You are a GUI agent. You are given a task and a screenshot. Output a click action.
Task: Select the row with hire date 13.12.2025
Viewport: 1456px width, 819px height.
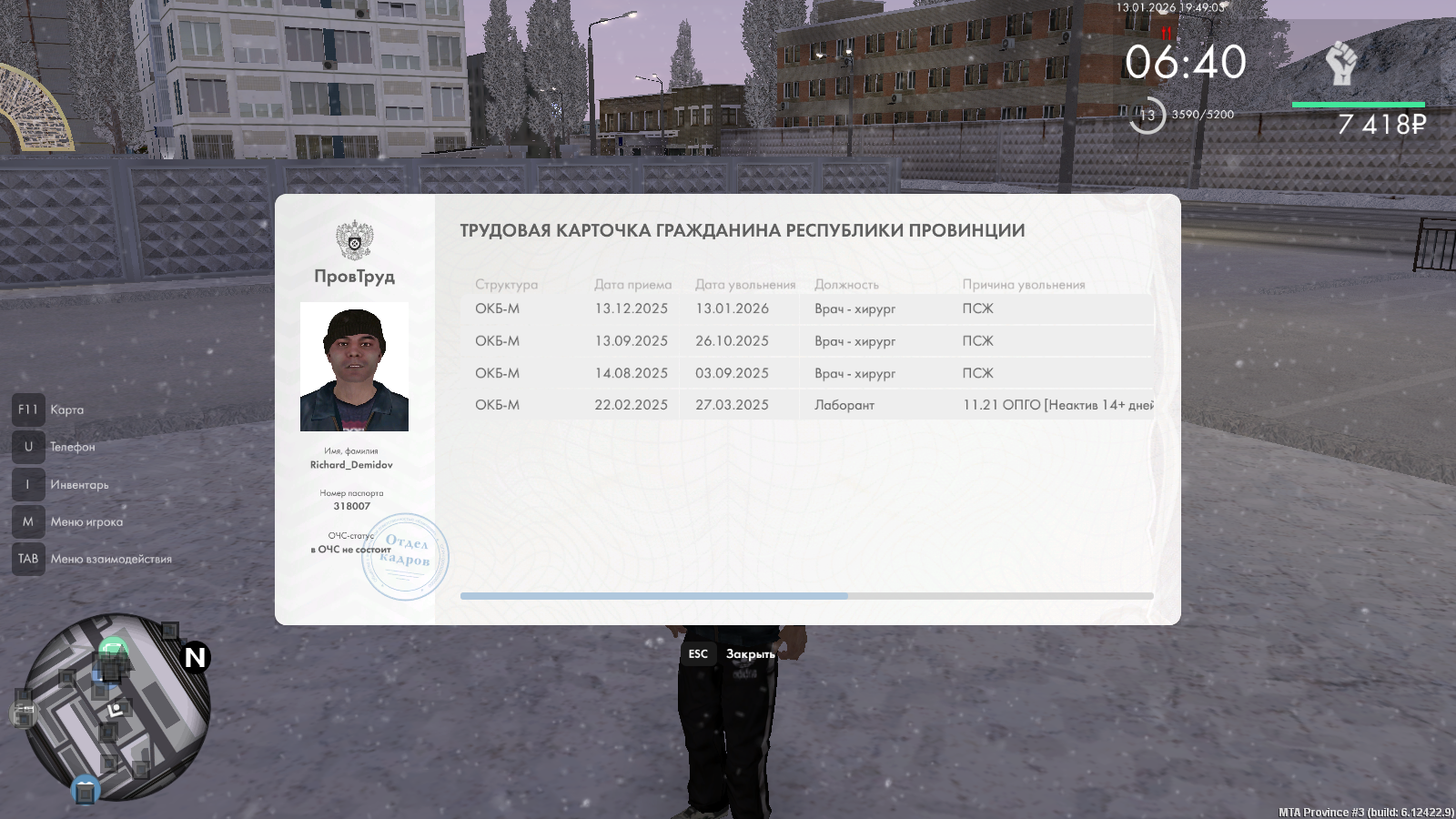click(805, 309)
